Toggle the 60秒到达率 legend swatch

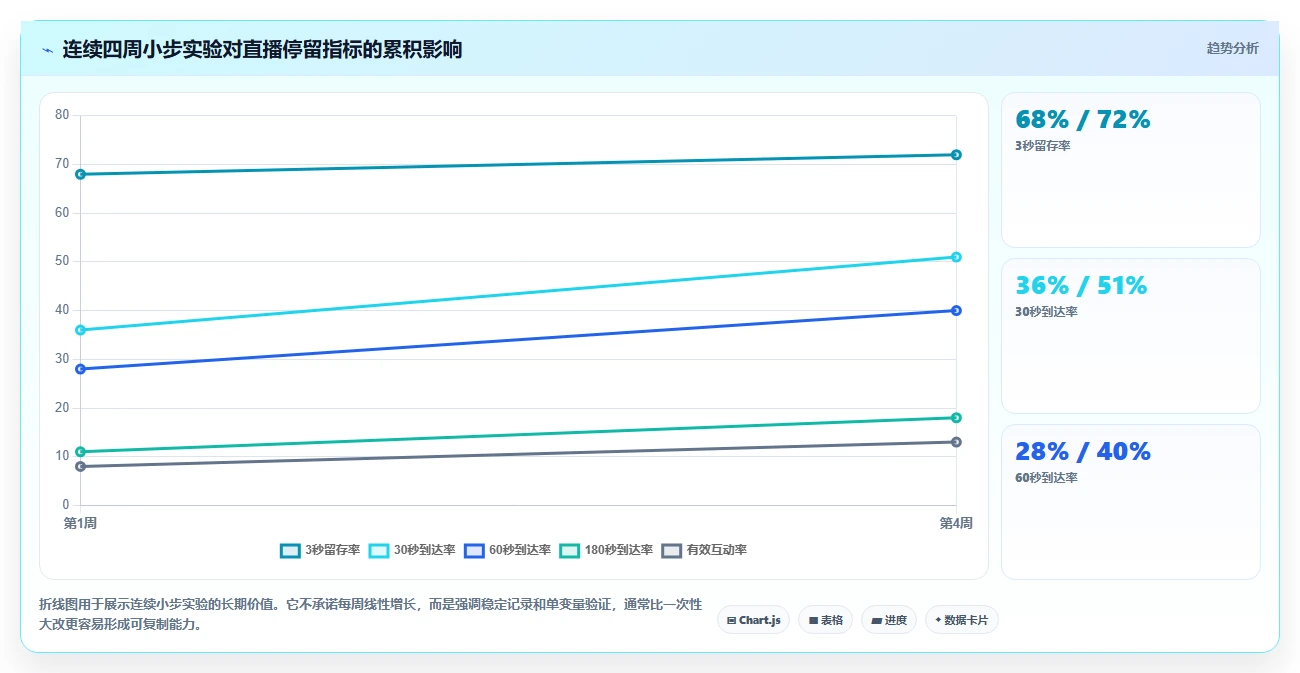[x=475, y=550]
